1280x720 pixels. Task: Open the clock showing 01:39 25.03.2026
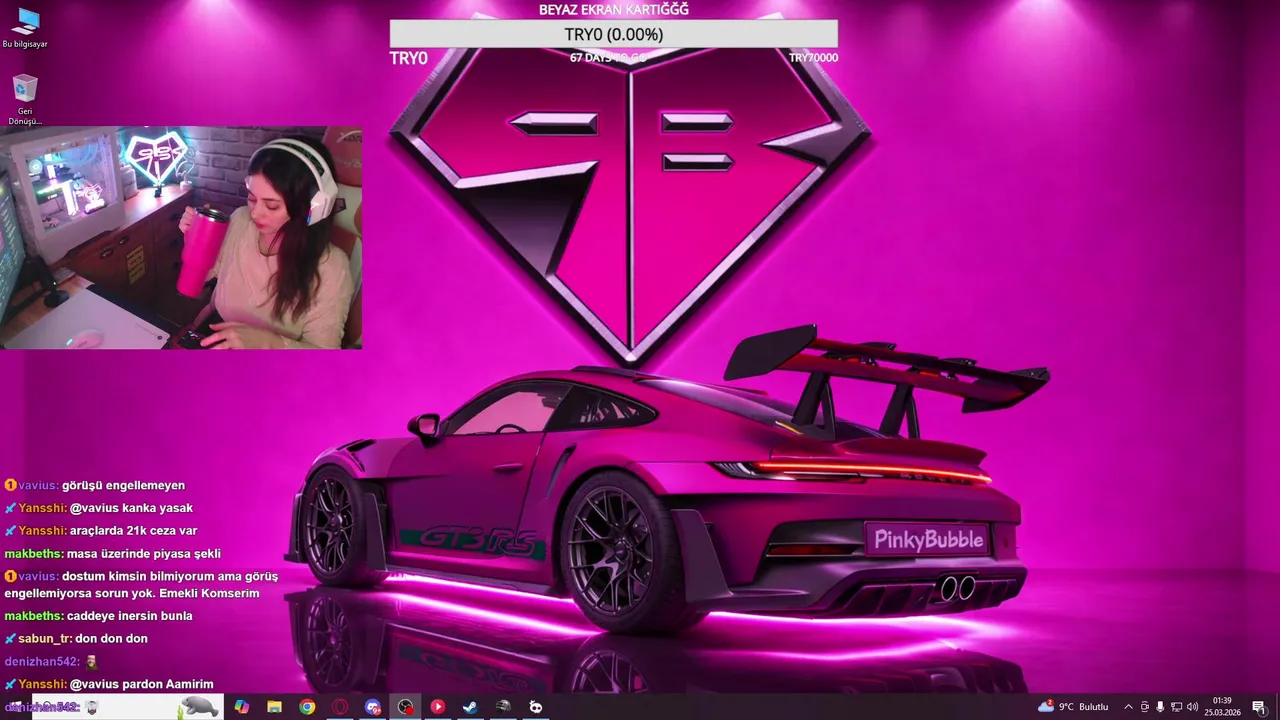pyautogui.click(x=1222, y=707)
